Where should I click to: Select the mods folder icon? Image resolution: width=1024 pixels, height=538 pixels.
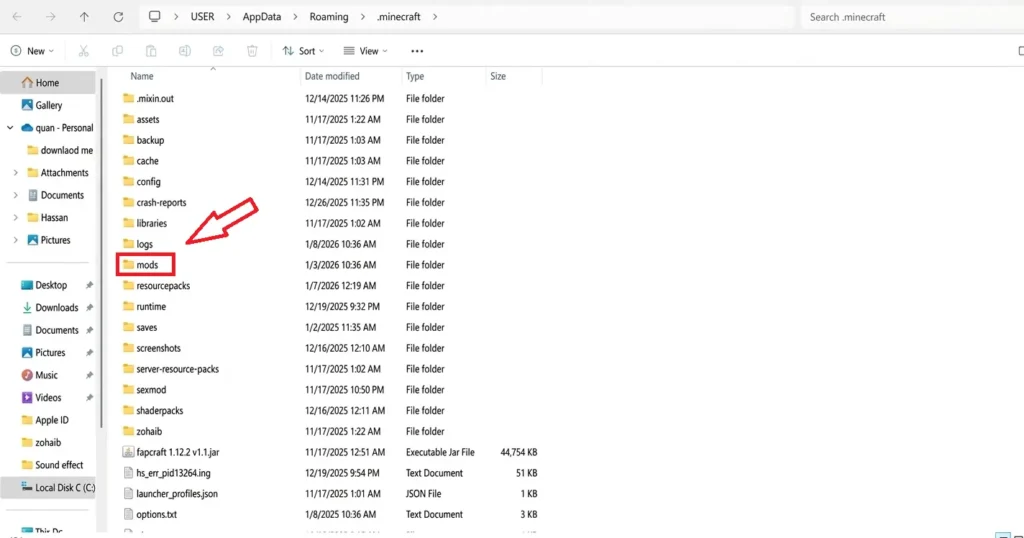tap(129, 264)
